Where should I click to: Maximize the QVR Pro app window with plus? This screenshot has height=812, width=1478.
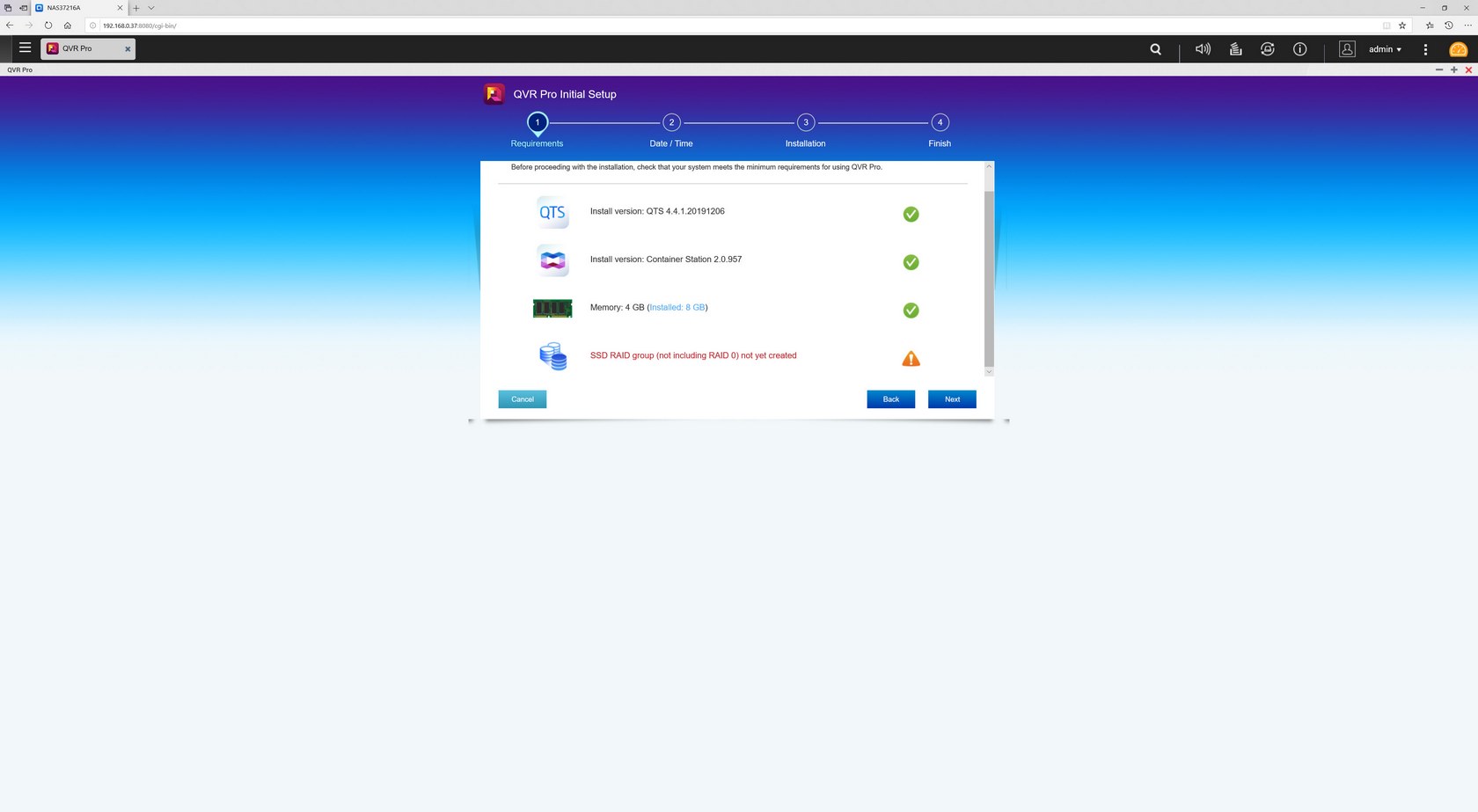click(x=1453, y=69)
